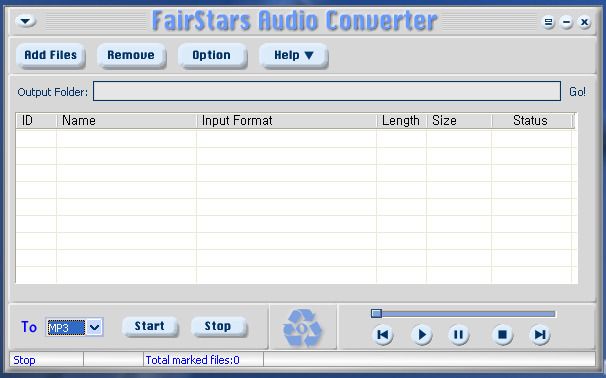Viewport: 606px width, 378px height.
Task: Skip to the next track
Action: point(540,335)
